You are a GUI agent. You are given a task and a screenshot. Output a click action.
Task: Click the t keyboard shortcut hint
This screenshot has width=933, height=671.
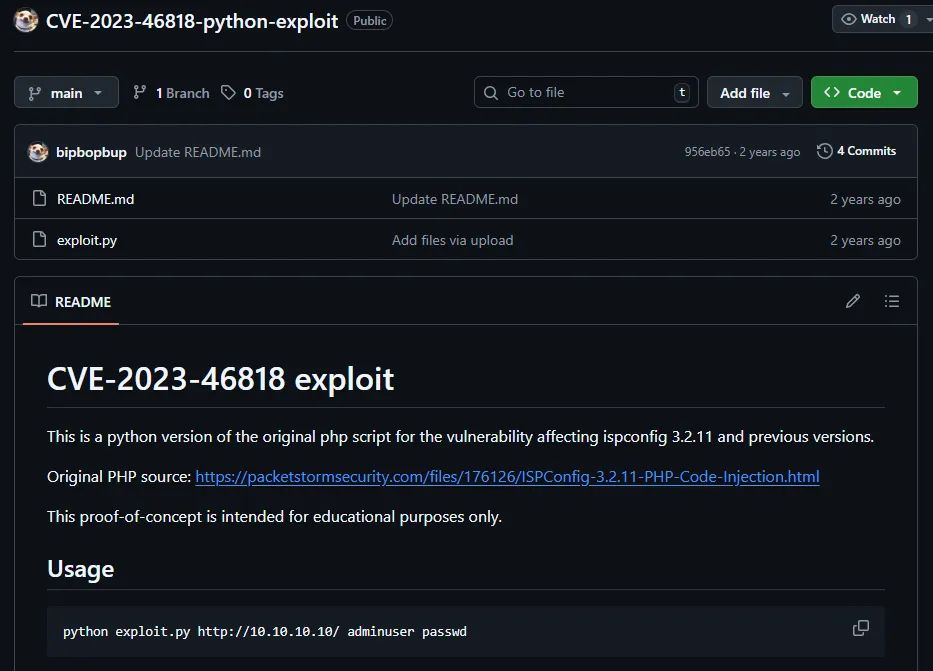(x=682, y=92)
